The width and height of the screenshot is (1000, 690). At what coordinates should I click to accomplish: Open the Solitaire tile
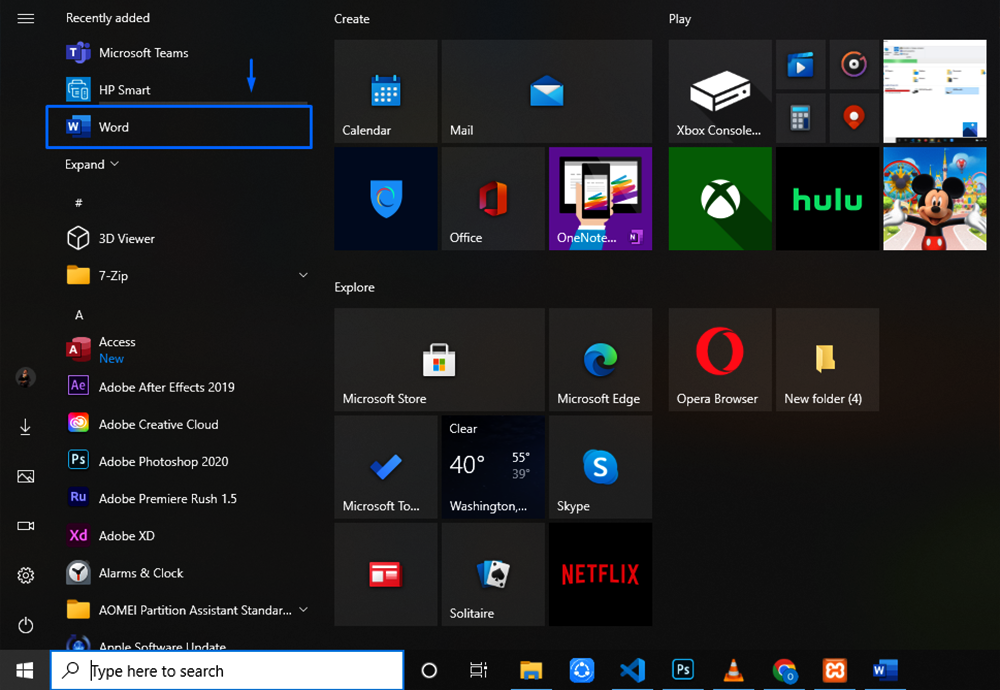click(492, 574)
